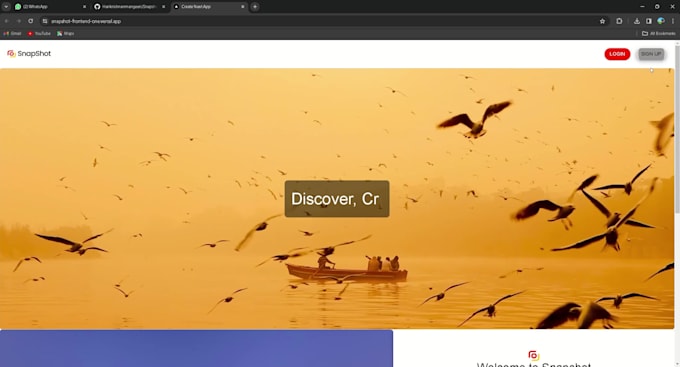Click the SnapShot logo in header
Screen dimensions: 680x367
(29, 54)
